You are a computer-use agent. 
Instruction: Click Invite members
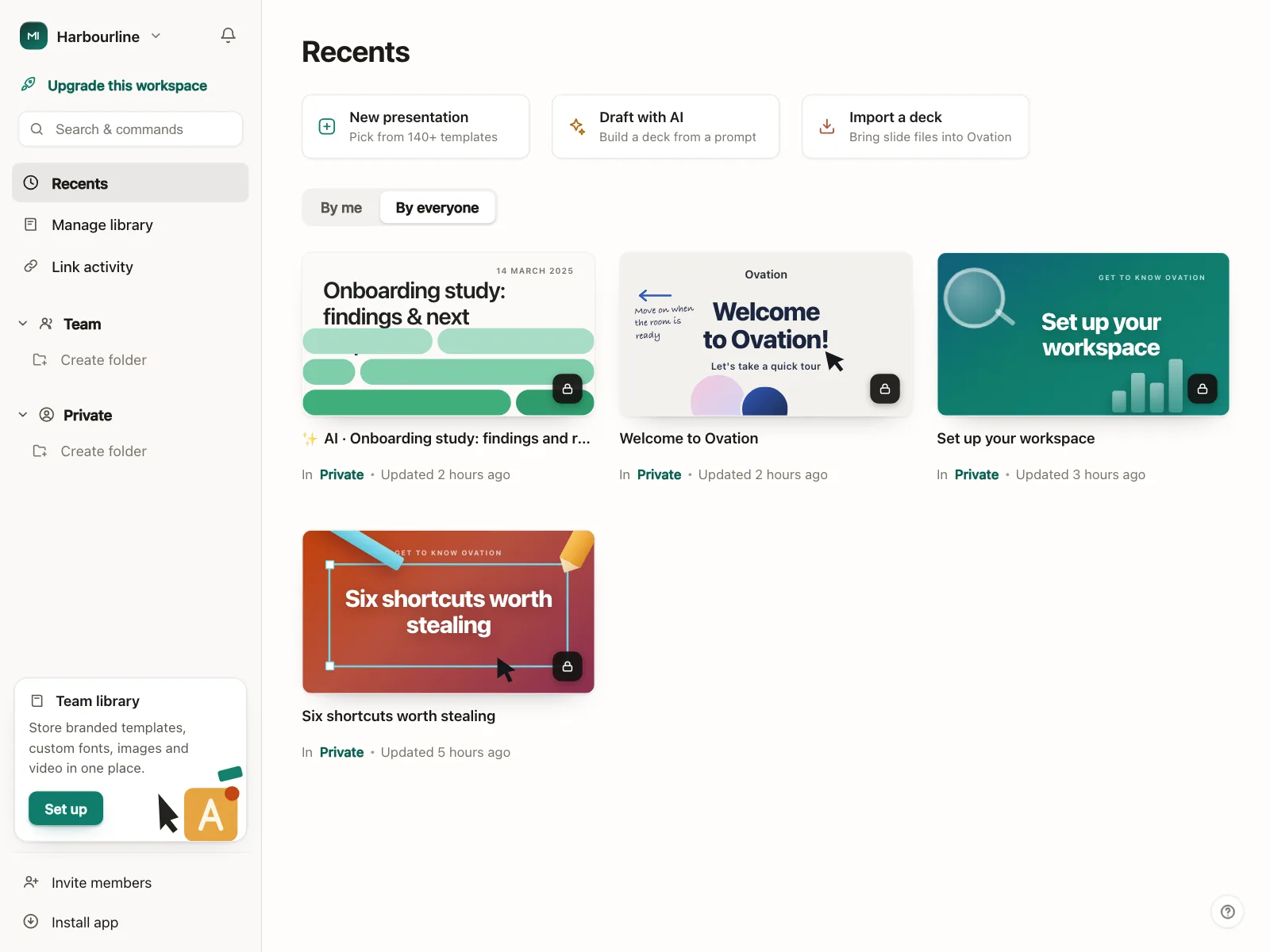coord(102,883)
